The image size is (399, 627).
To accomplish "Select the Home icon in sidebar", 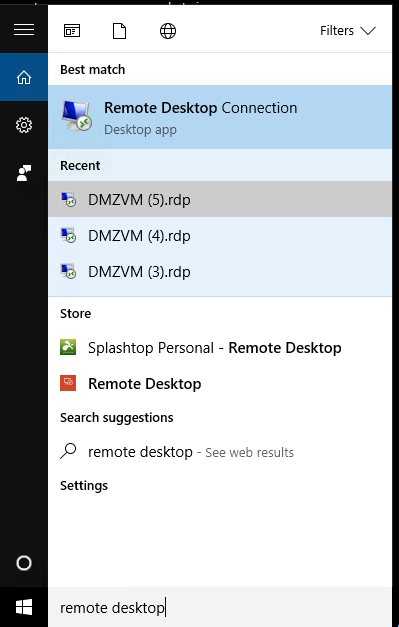I will pos(24,77).
